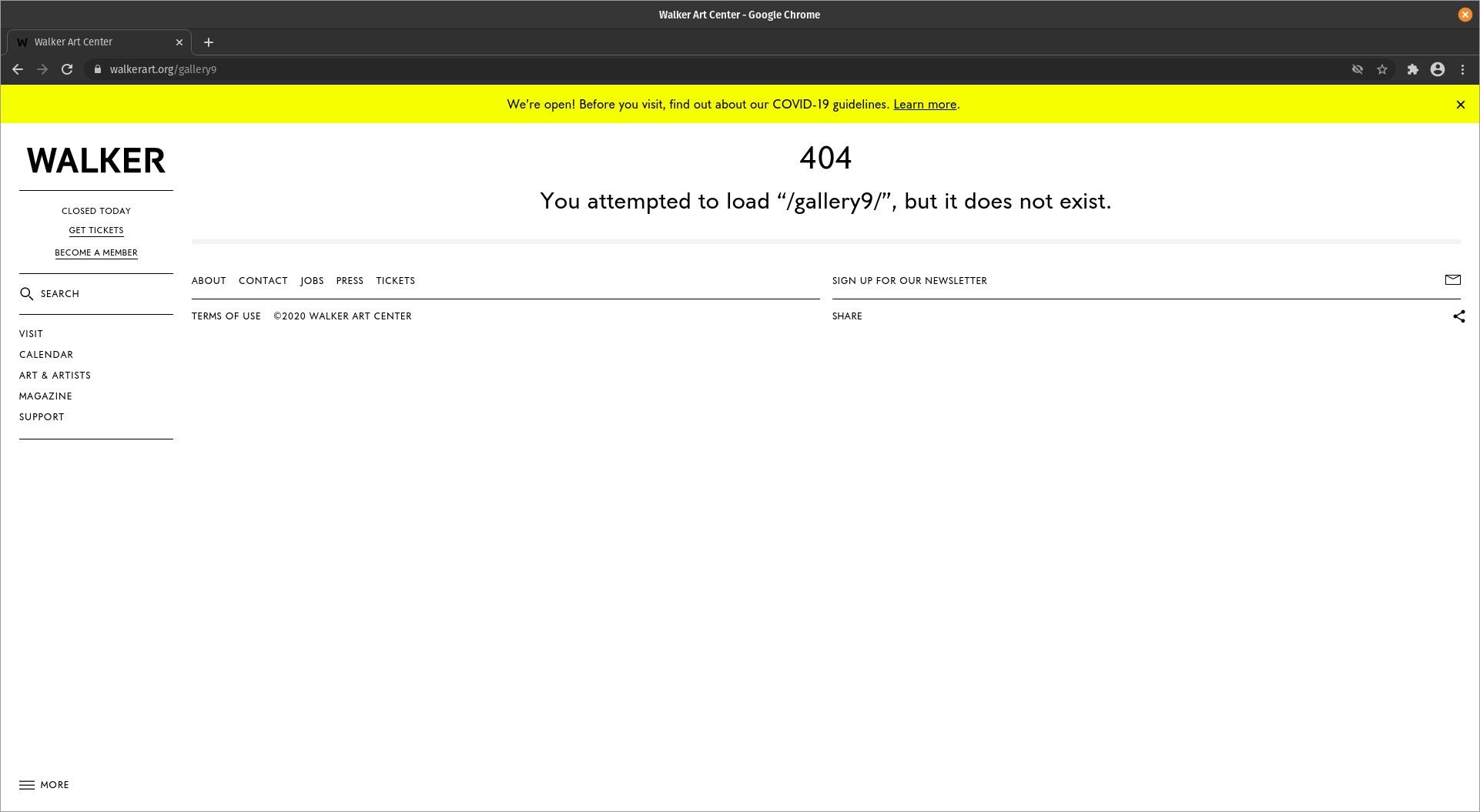Click the browser forward arrow

coord(42,69)
